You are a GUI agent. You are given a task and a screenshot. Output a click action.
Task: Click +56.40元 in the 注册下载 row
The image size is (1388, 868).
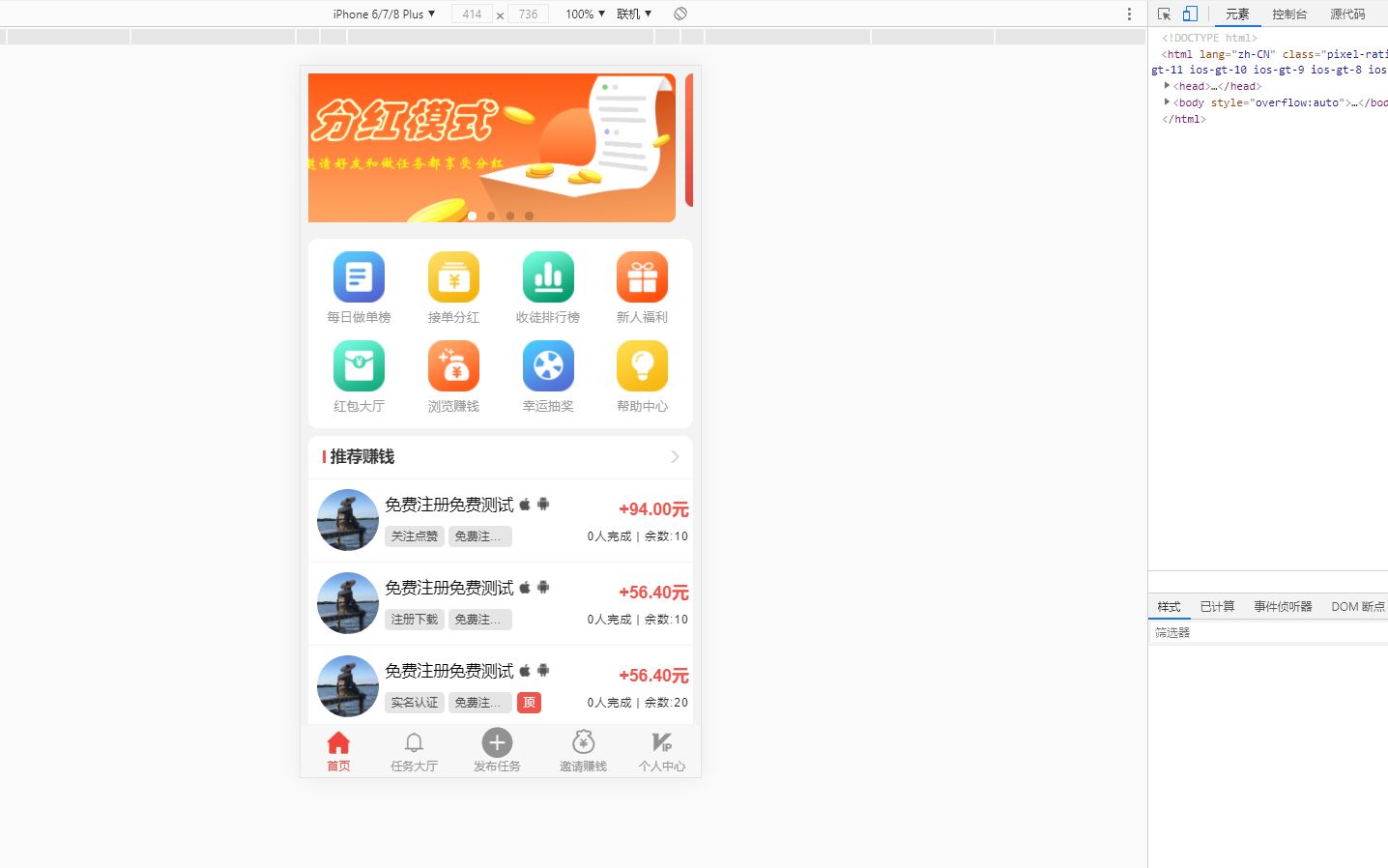653,593
